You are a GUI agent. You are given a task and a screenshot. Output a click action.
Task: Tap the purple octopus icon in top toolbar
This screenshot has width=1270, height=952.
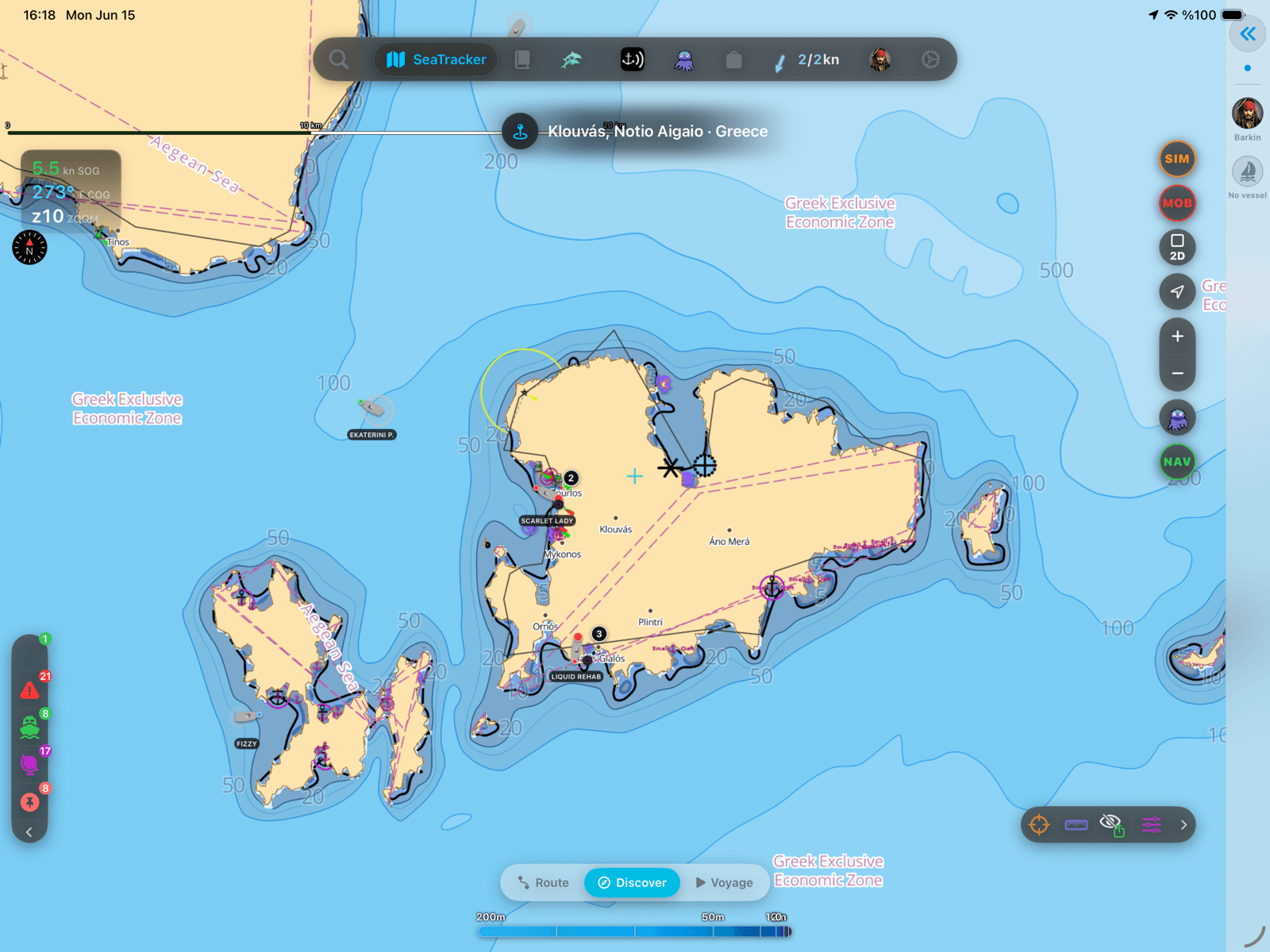tap(683, 60)
